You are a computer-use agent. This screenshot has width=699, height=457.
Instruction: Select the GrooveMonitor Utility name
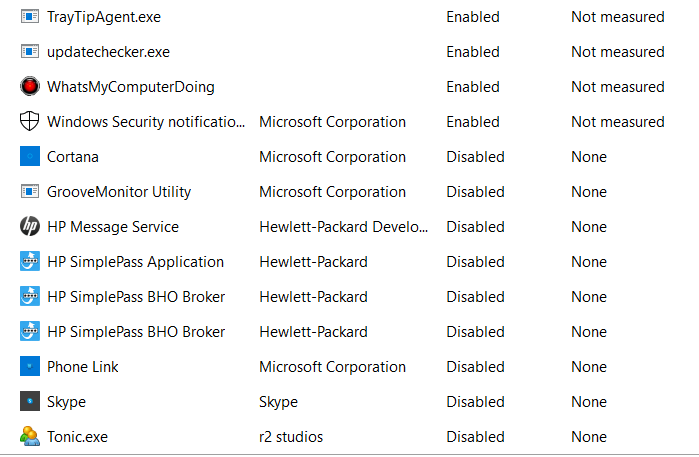[x=119, y=192]
